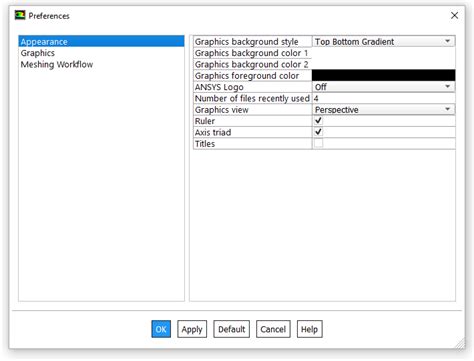Enable the Titles checkbox
The width and height of the screenshot is (474, 361).
318,143
